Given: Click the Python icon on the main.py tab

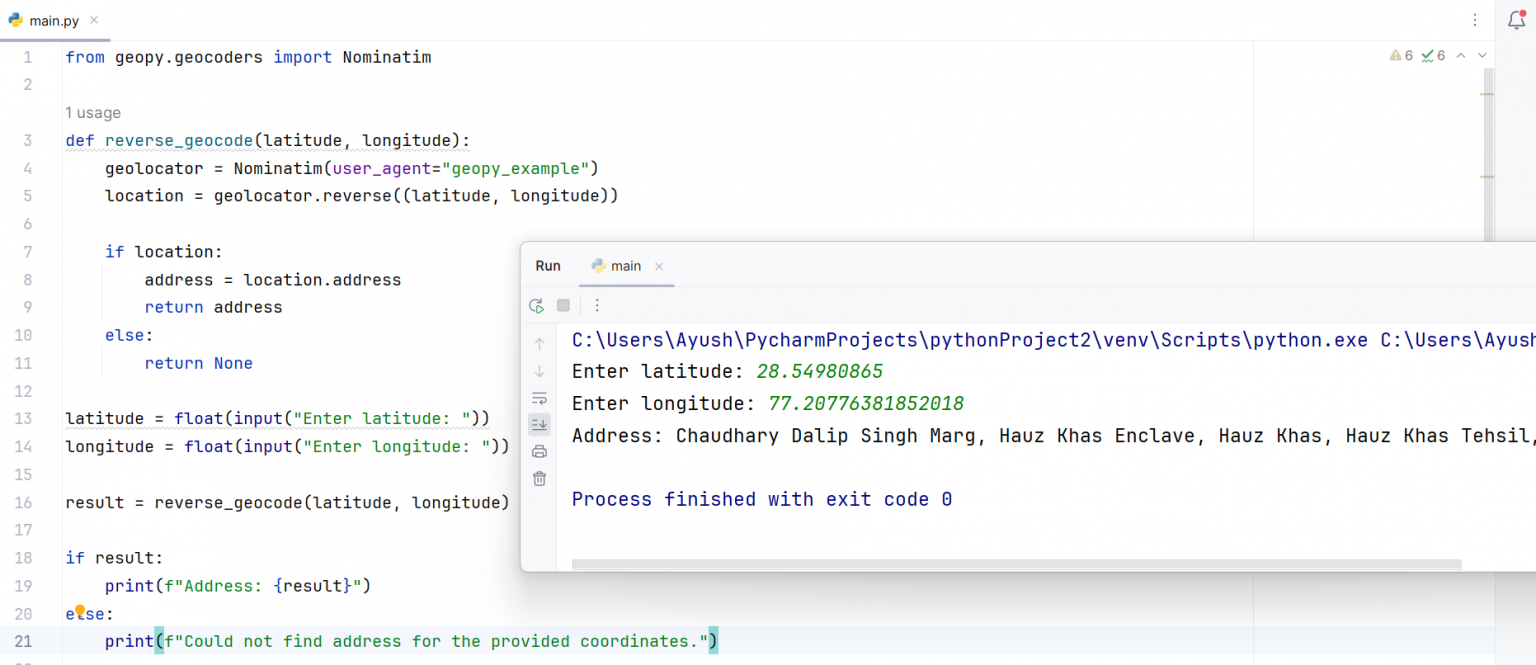Looking at the screenshot, I should pyautogui.click(x=14, y=20).
